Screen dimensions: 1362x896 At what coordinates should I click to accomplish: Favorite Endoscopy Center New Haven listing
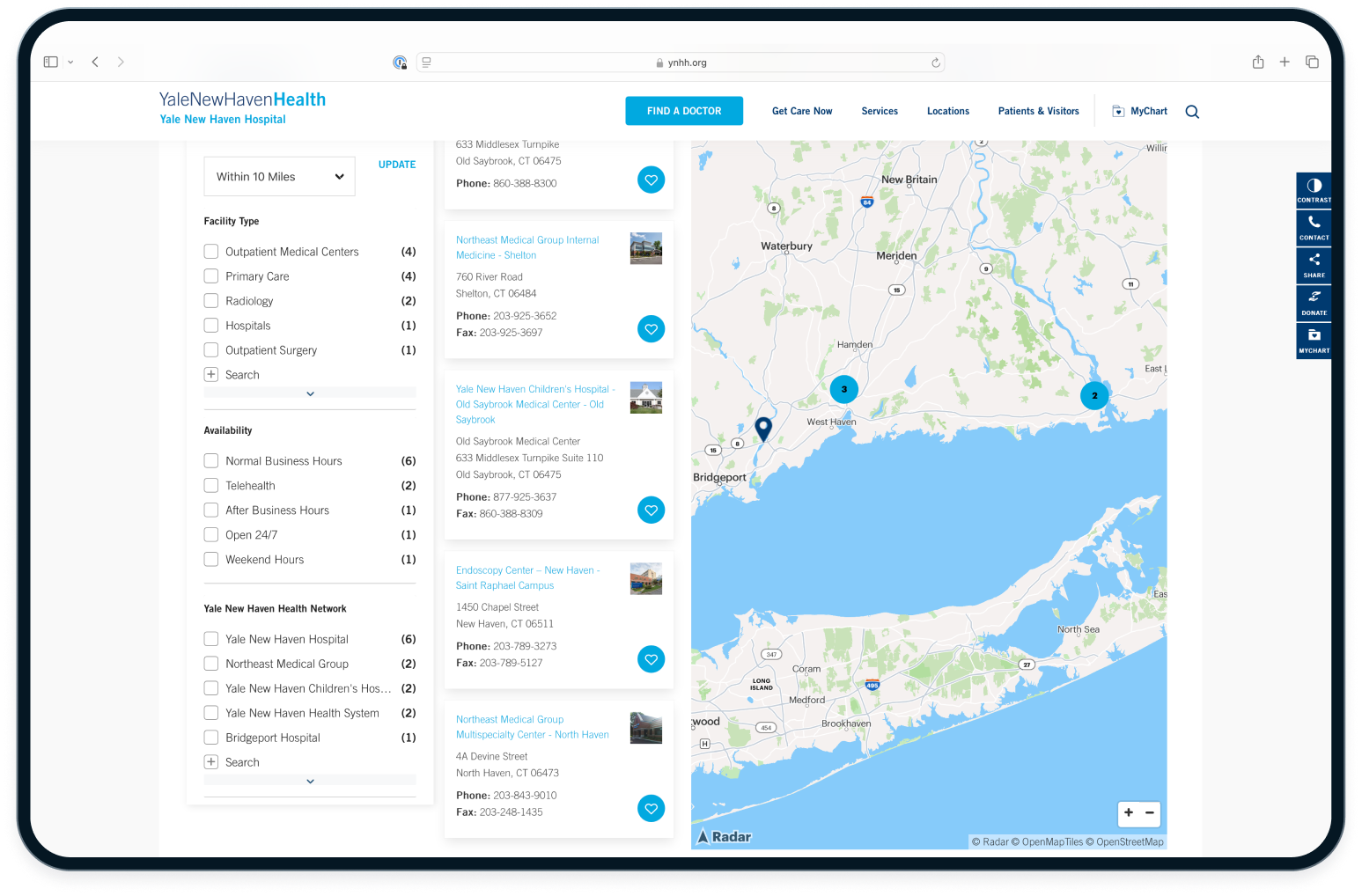(x=651, y=659)
